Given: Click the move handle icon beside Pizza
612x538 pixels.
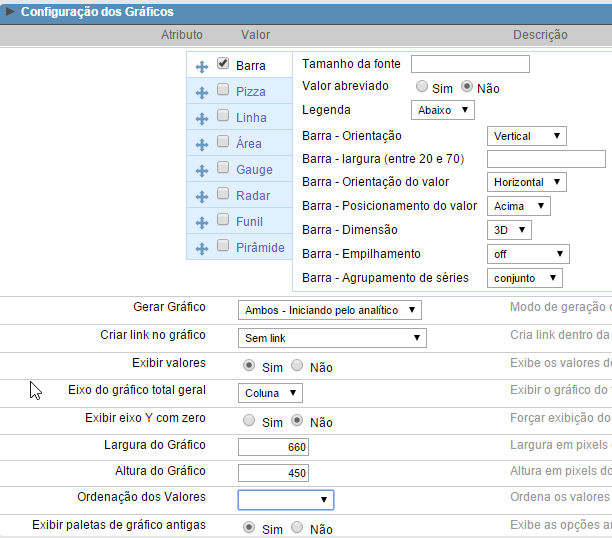Looking at the screenshot, I should click(x=202, y=92).
